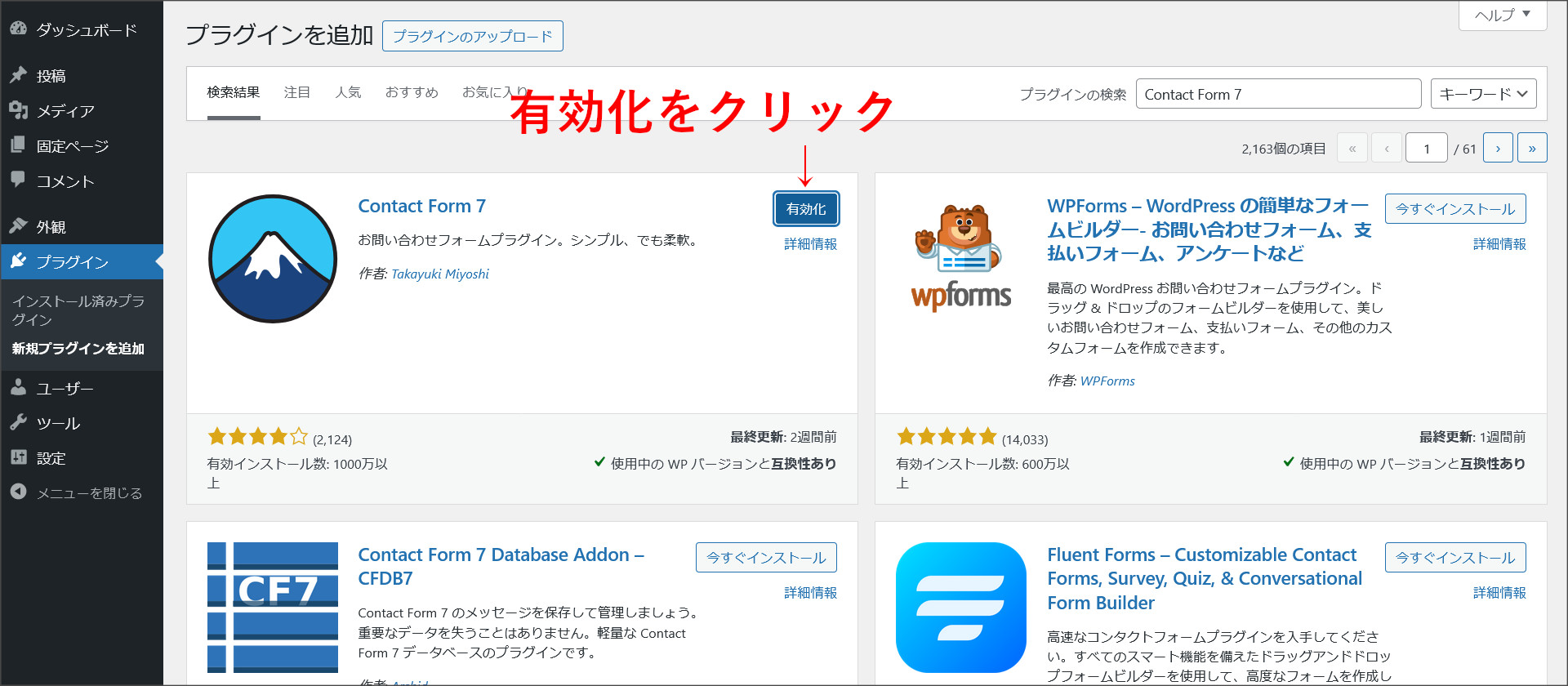Open the ダッシュボード dashboard icon
1568x686 pixels.
click(18, 29)
